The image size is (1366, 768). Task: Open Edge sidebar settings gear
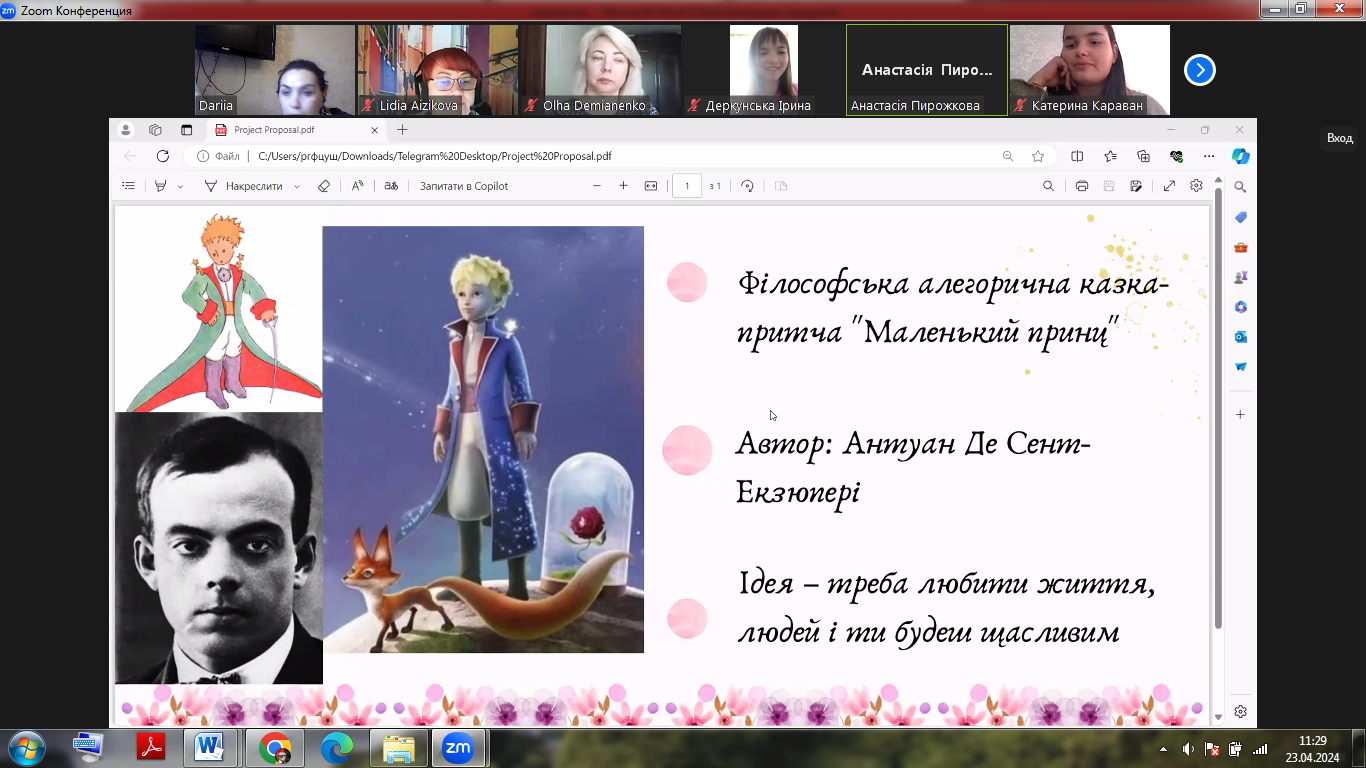[1240, 712]
